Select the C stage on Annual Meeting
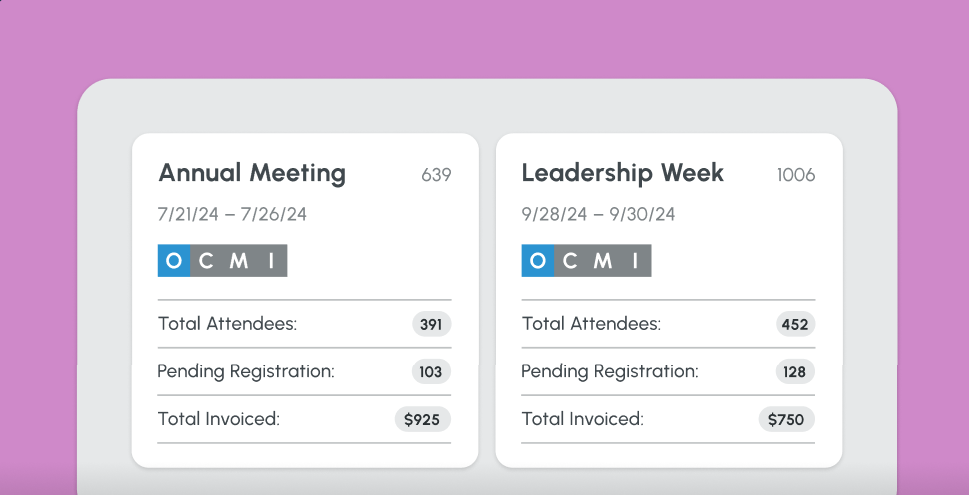 [206, 261]
